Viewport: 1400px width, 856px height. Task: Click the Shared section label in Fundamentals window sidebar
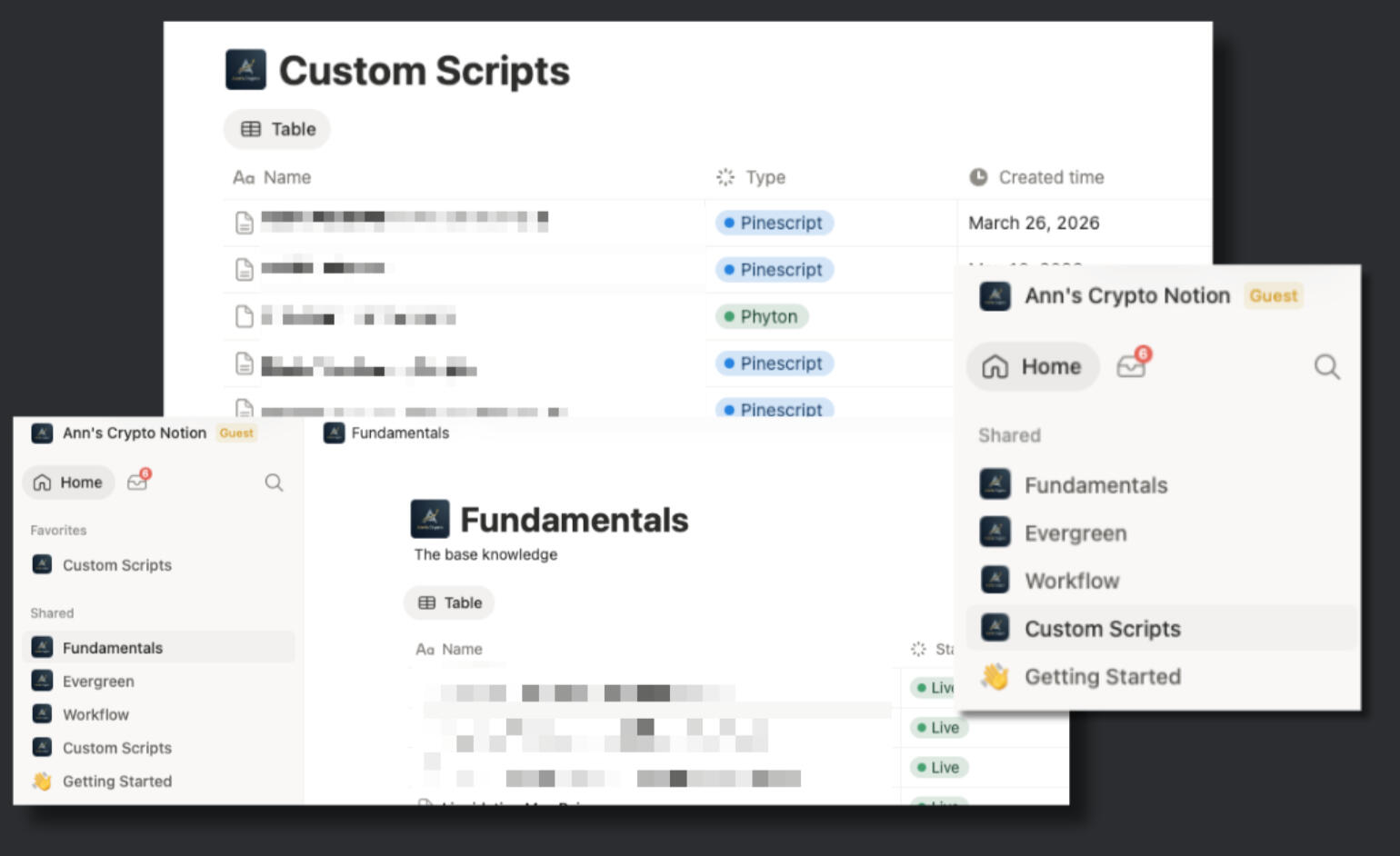point(52,613)
